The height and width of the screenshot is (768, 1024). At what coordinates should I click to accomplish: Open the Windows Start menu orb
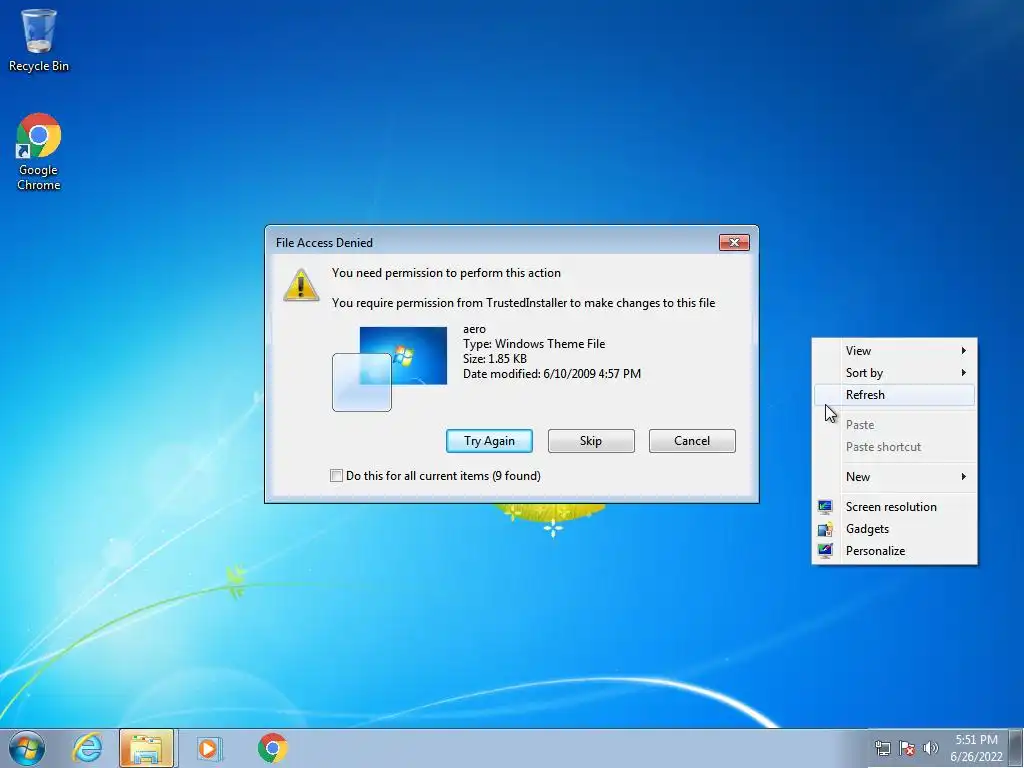(27, 748)
